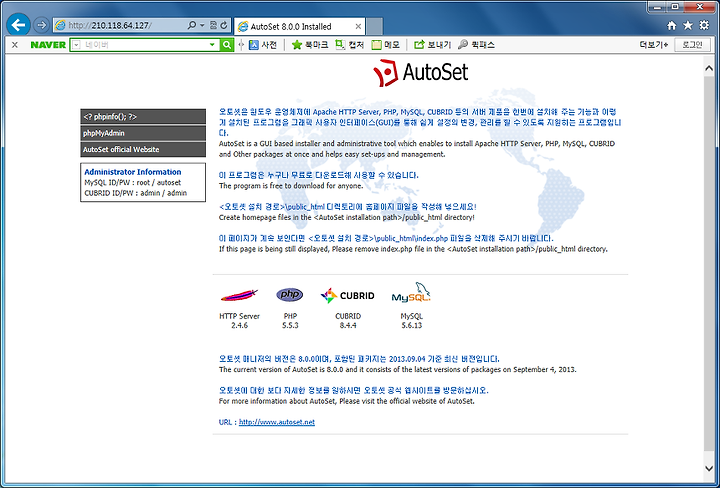This screenshot has width=720, height=488.
Task: Click the PHP 5.5.3 version label
Action: (x=290, y=320)
